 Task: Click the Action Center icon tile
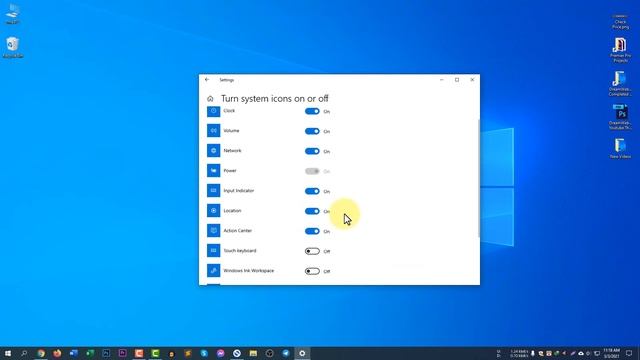point(213,231)
